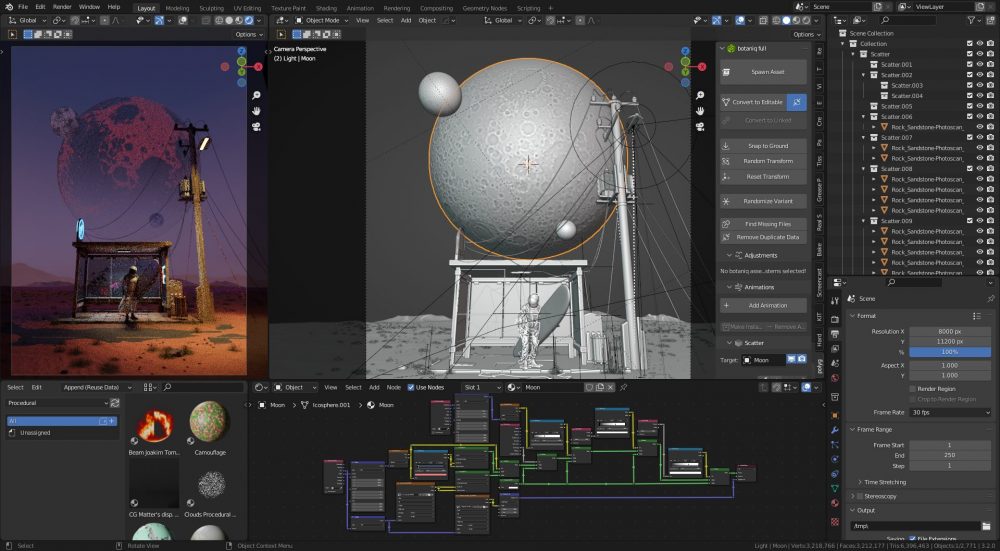
Task: Open Append (Reuse Data) import dropdown
Action: [97, 387]
